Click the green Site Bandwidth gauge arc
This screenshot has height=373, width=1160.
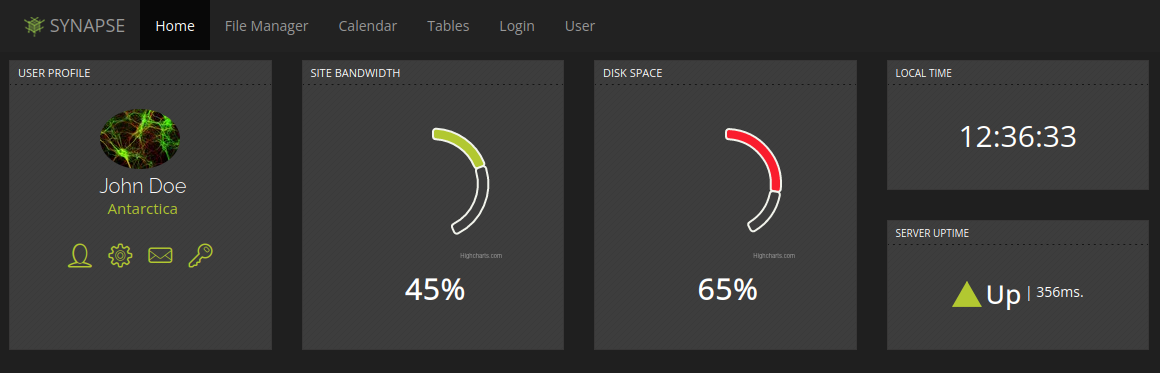point(460,144)
